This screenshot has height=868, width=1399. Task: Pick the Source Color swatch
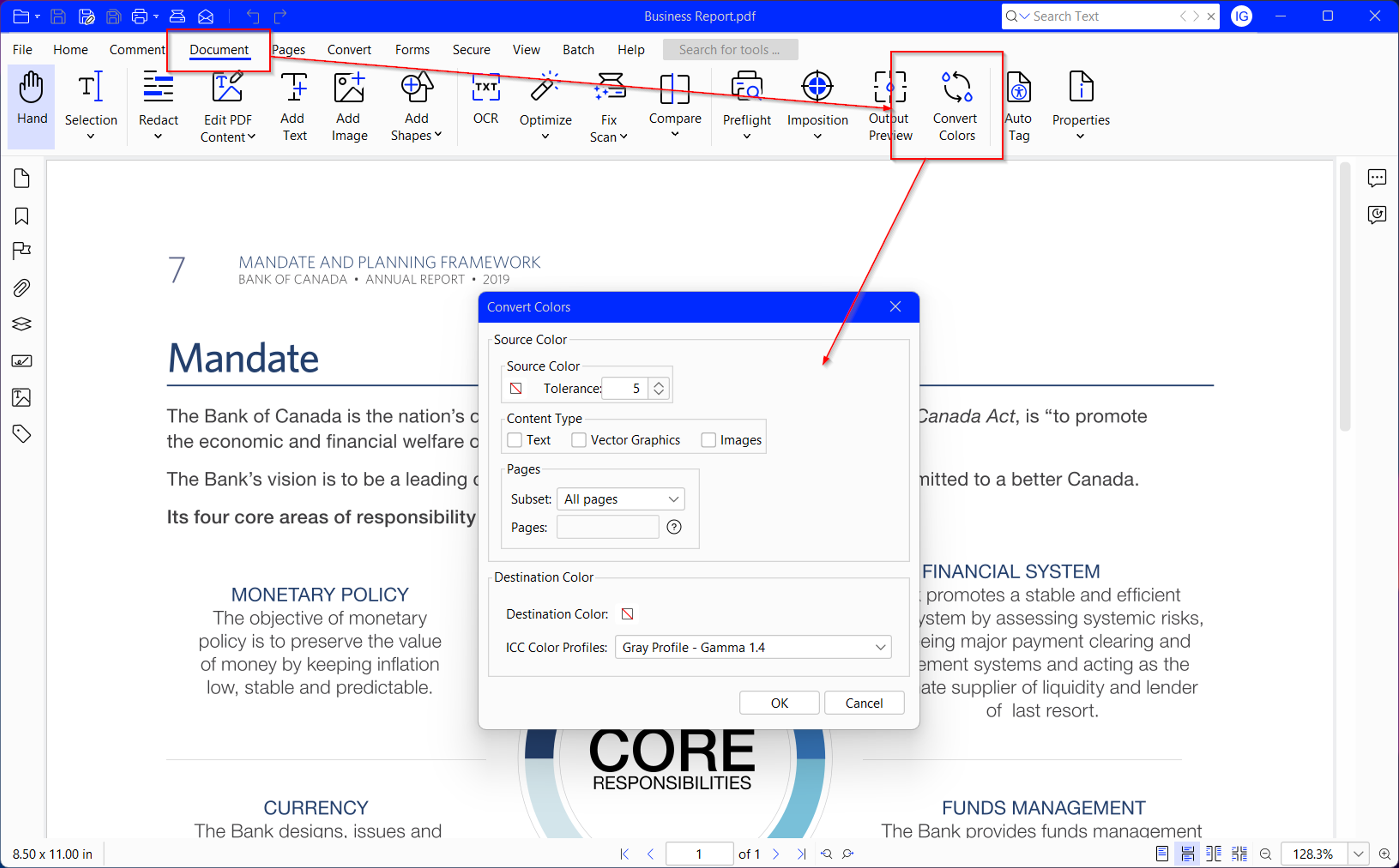click(516, 389)
